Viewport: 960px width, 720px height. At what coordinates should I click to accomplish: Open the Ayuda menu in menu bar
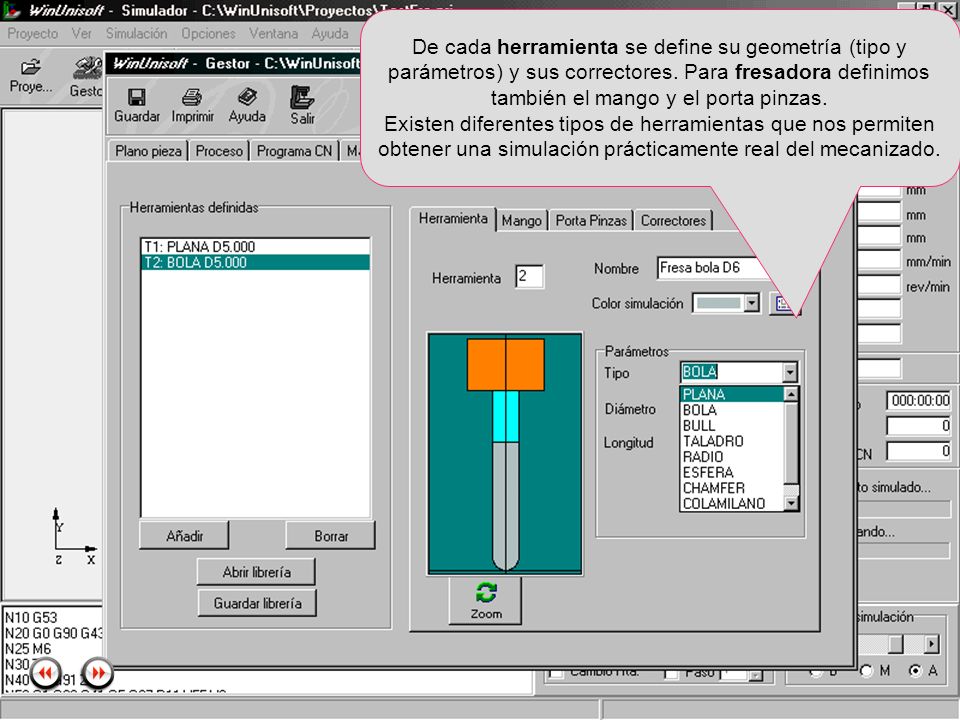pyautogui.click(x=329, y=34)
